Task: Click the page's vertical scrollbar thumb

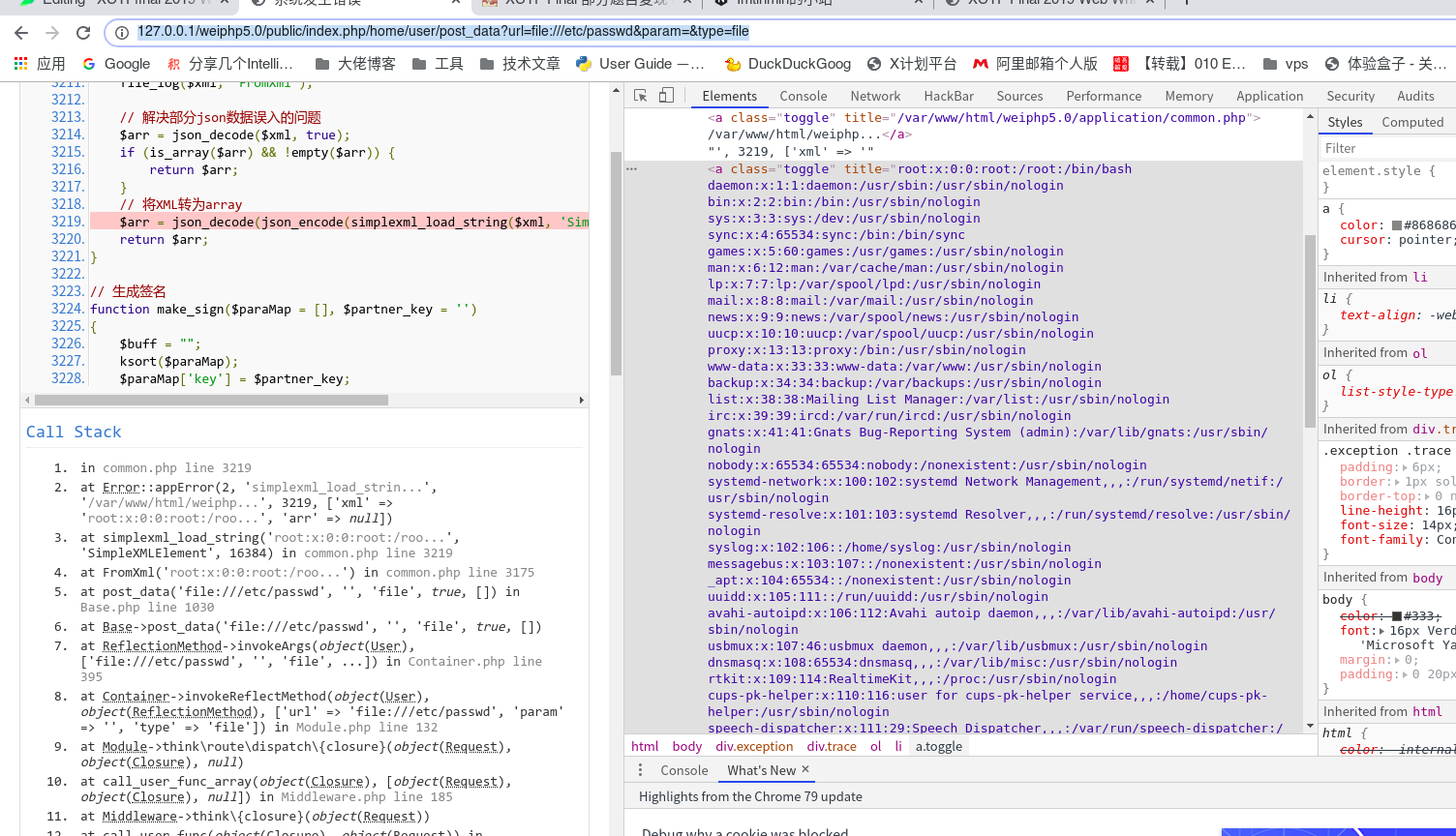Action: 616,264
